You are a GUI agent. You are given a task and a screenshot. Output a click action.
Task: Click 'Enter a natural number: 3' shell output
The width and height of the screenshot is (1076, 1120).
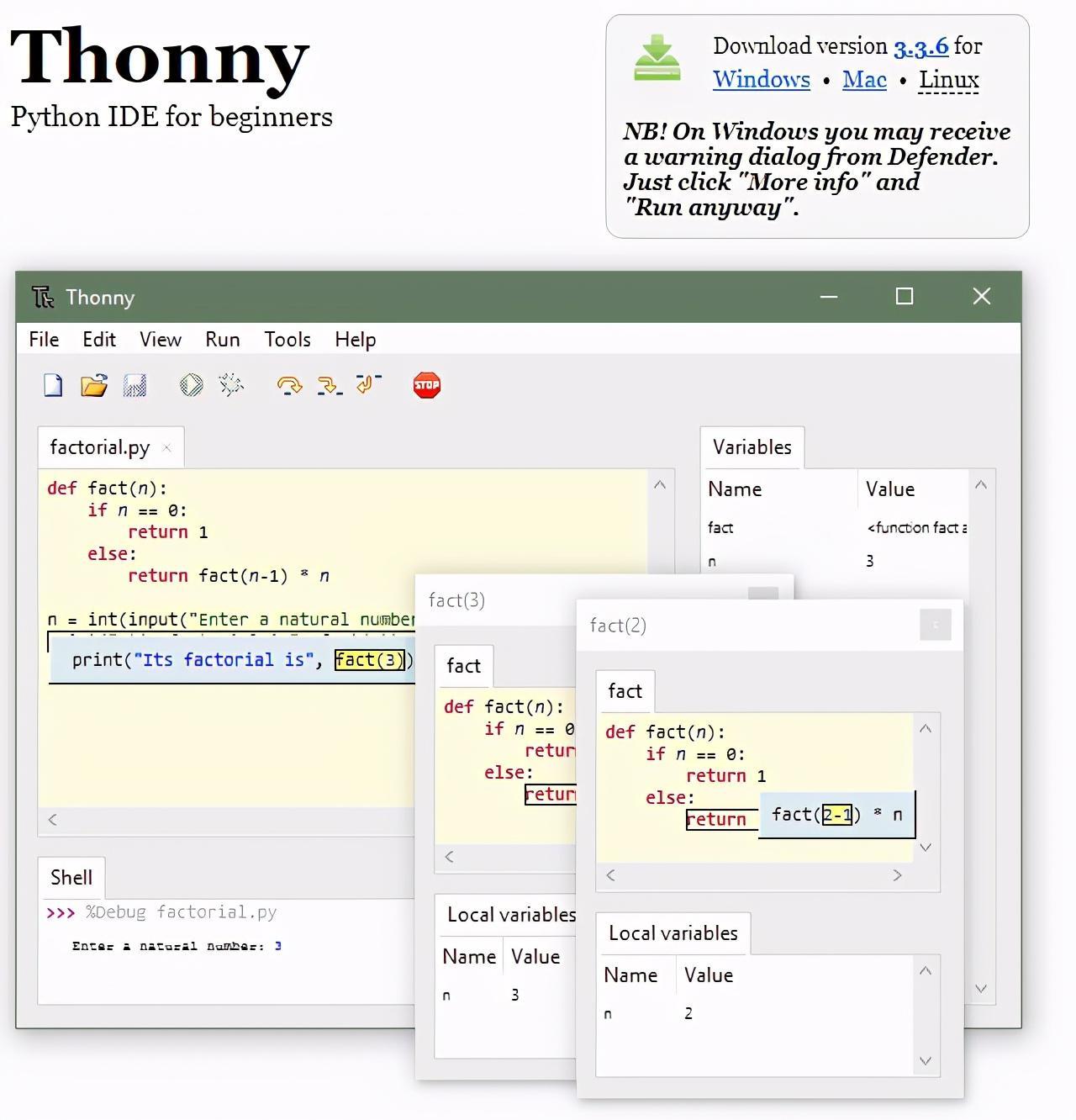(177, 946)
